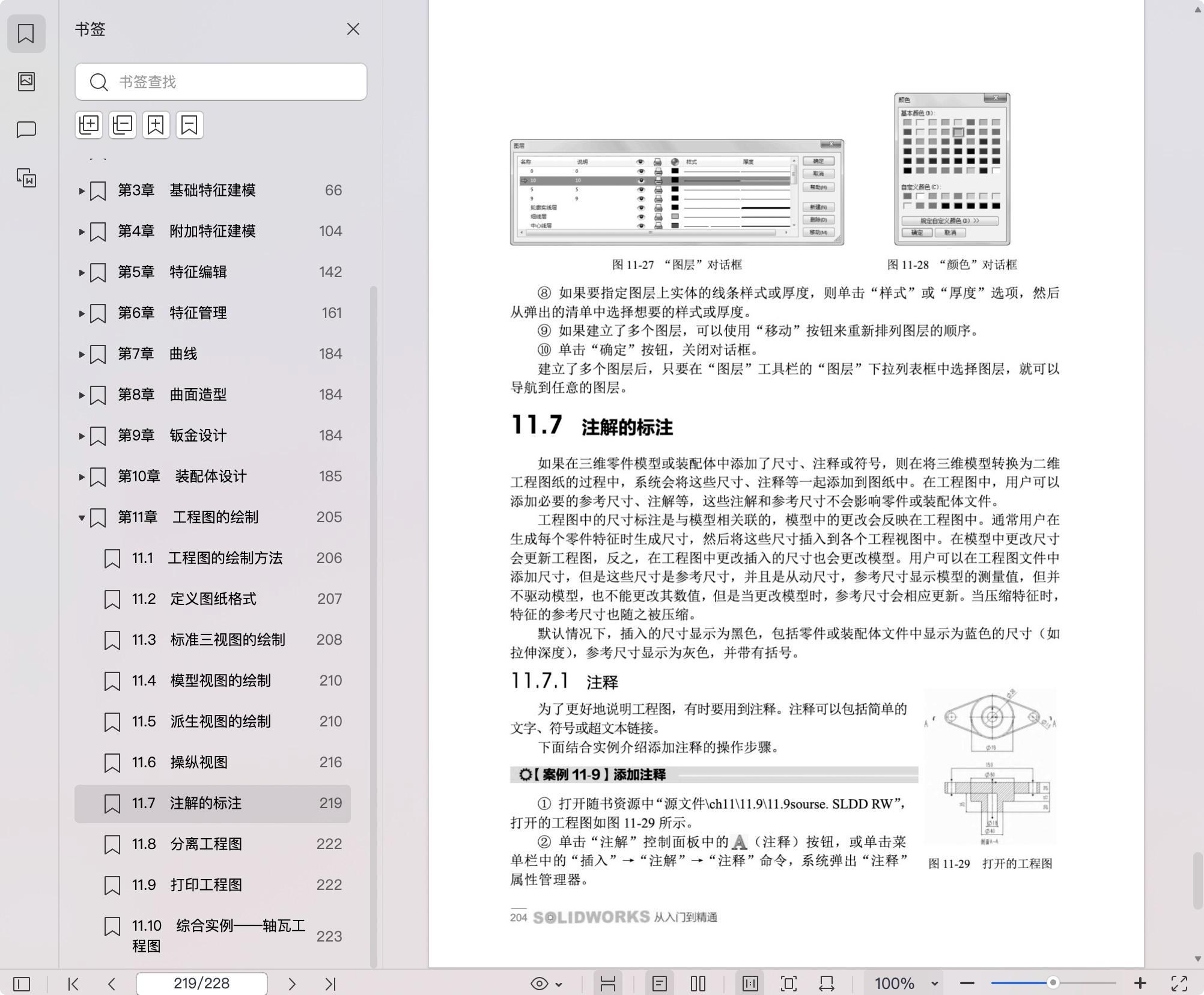Viewport: 1204px width, 995px height.
Task: Go to 11.6 操纵视图 bookmark
Action: 213,762
